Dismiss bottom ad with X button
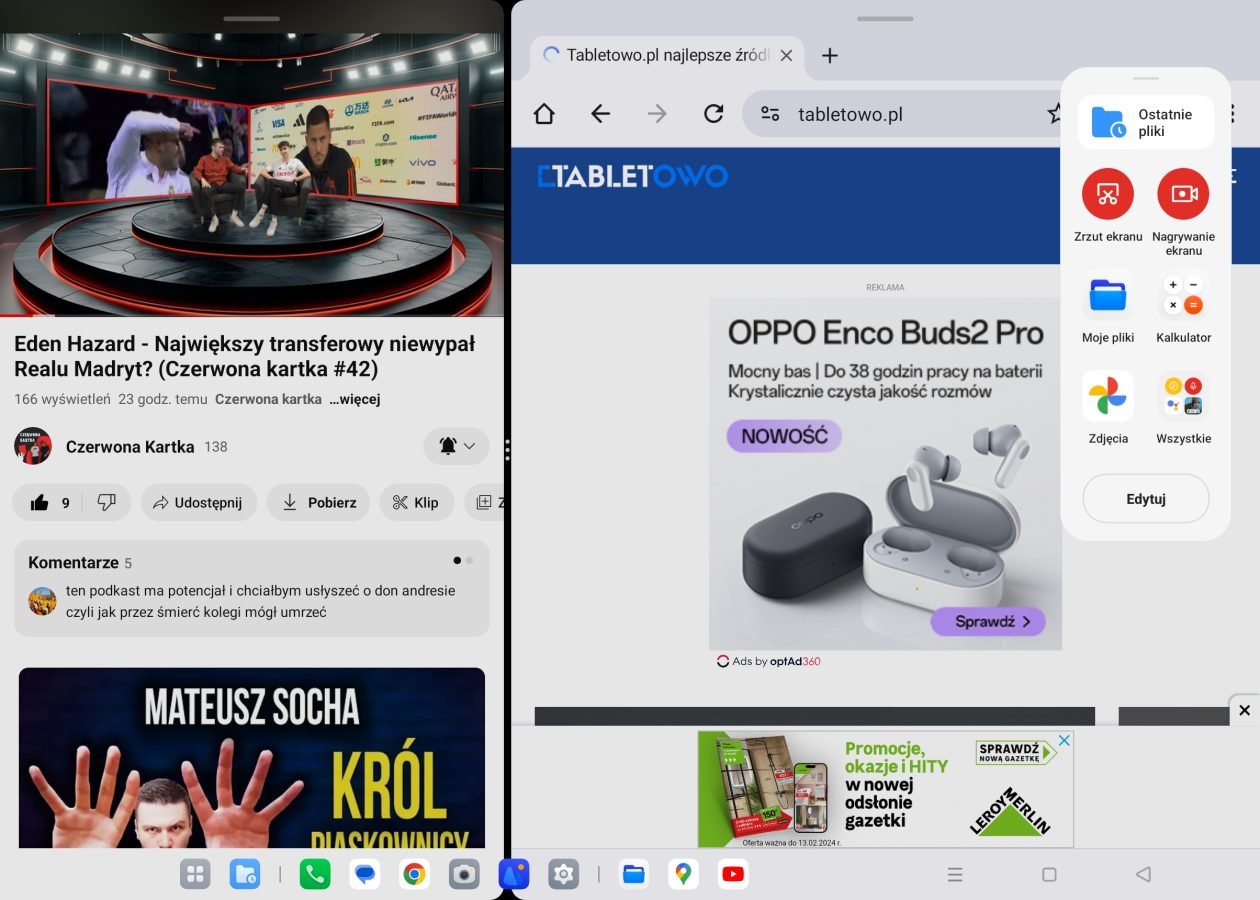This screenshot has height=900, width=1260. pos(1244,710)
